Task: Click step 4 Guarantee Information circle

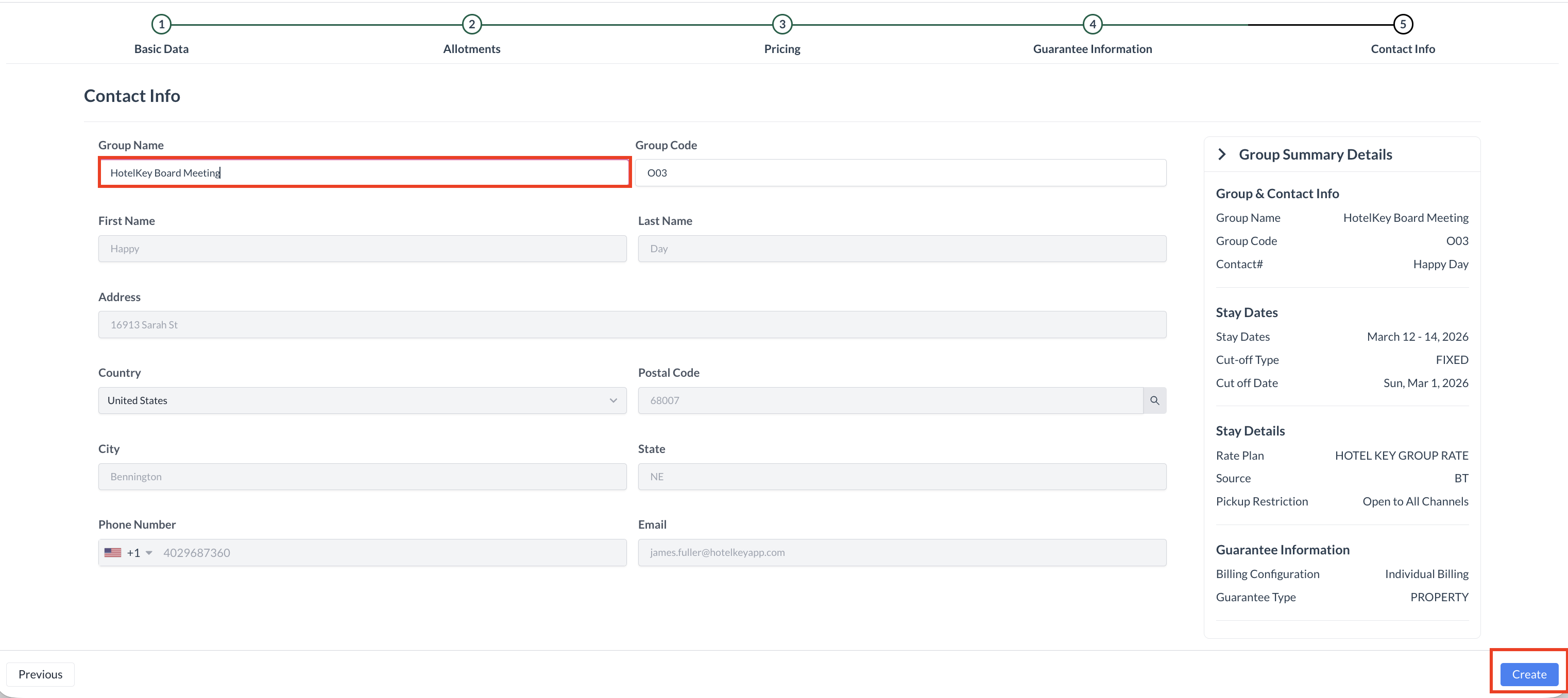Action: [x=1093, y=24]
